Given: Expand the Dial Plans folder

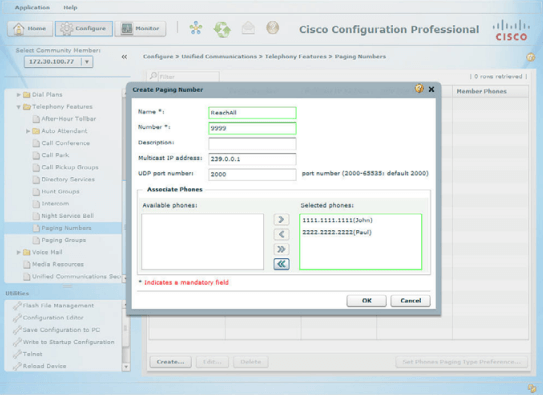Looking at the screenshot, I should (x=18, y=95).
